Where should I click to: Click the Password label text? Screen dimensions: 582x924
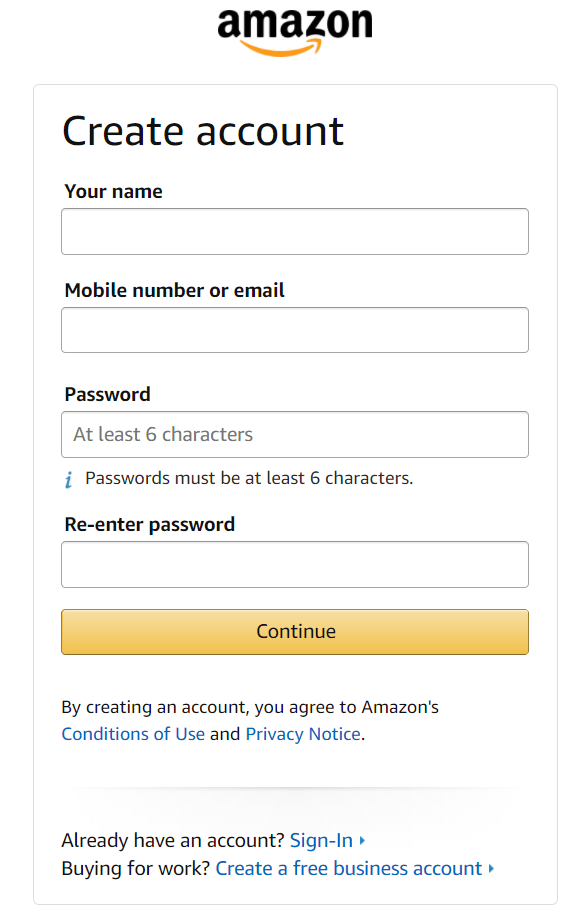(107, 394)
